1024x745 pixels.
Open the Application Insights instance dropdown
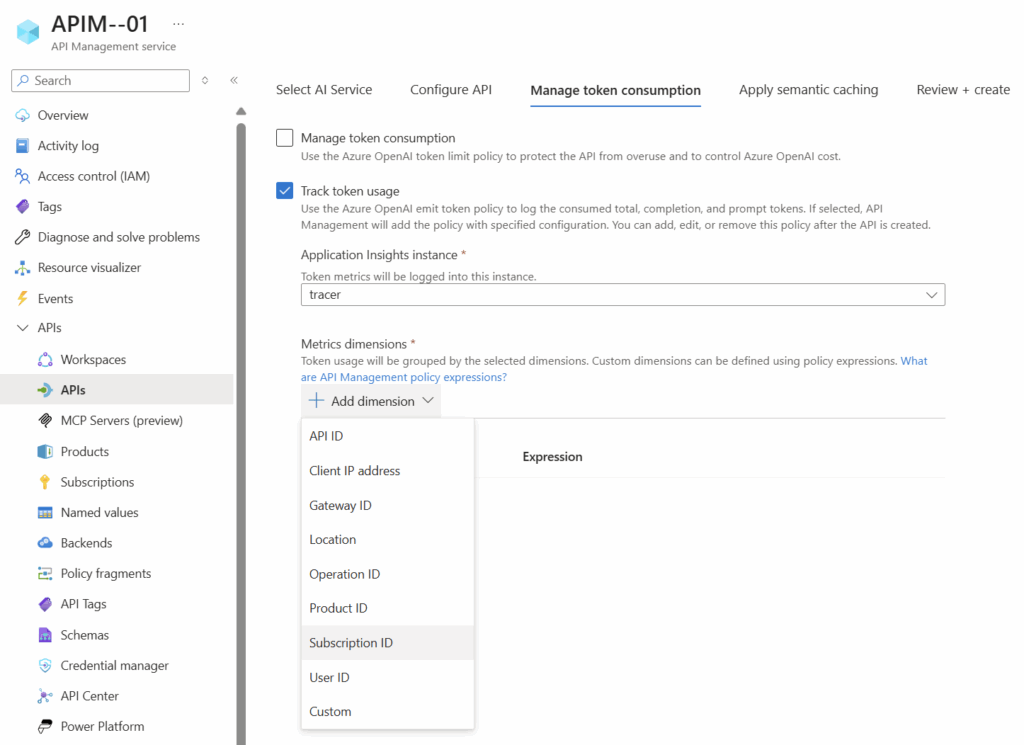point(622,295)
